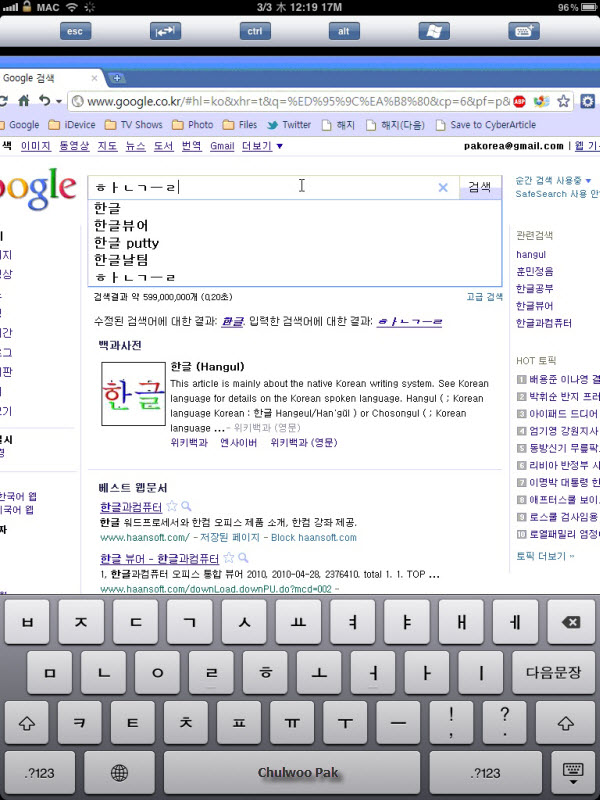Block haansoft.com from results
Viewport: 600px width, 800px height.
(314, 537)
